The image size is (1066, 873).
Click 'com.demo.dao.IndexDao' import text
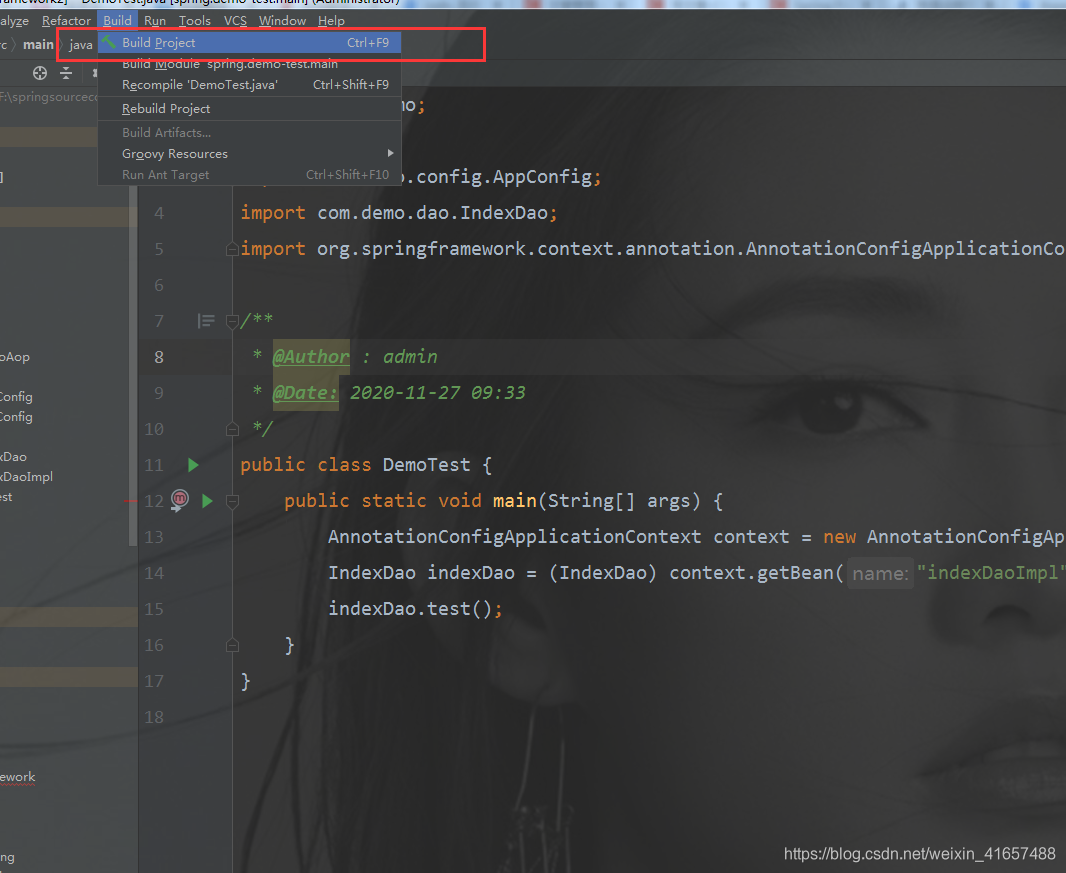click(432, 213)
